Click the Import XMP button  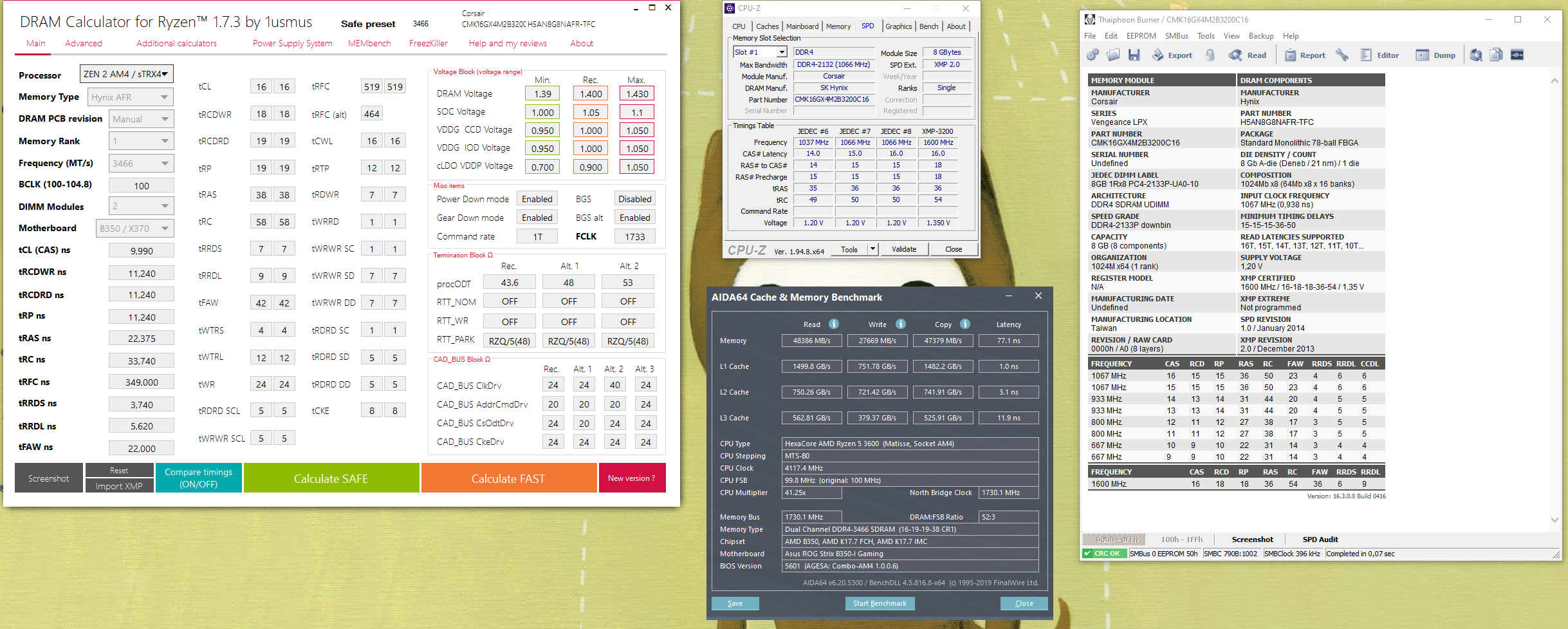(x=119, y=486)
